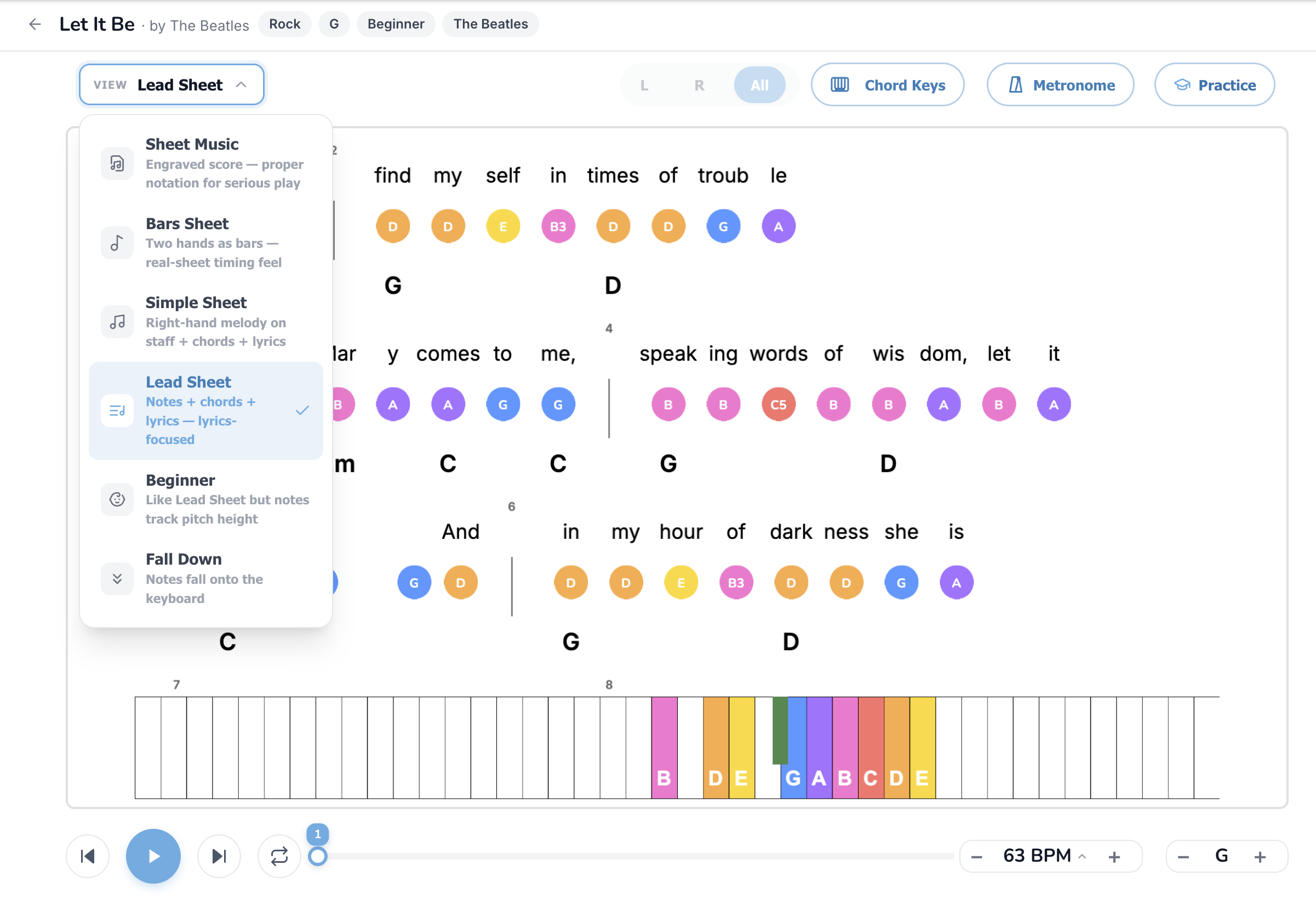Screen dimensions: 1316x899
Task: Go back using the left arrow icon
Action: (35, 24)
